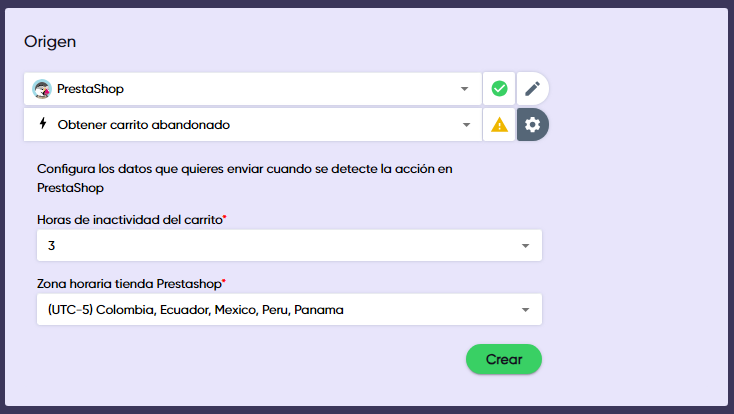Open the store time zone dropdown arrow
734x414 pixels.
pyautogui.click(x=526, y=310)
